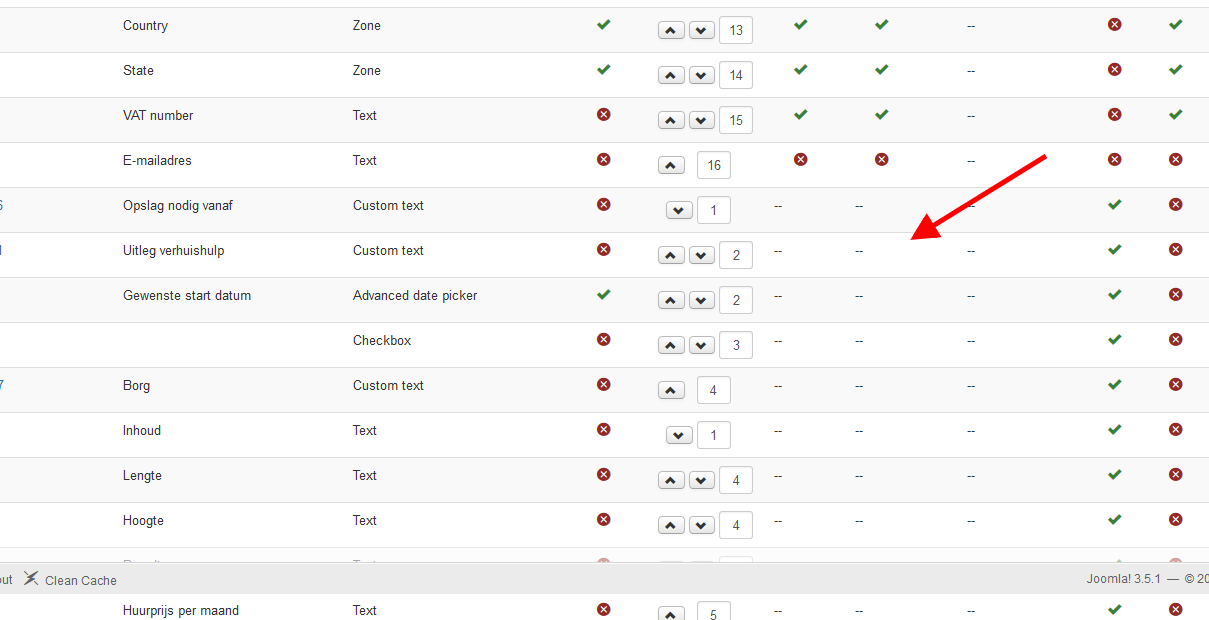1209x620 pixels.
Task: Move VAT number field up
Action: click(671, 120)
